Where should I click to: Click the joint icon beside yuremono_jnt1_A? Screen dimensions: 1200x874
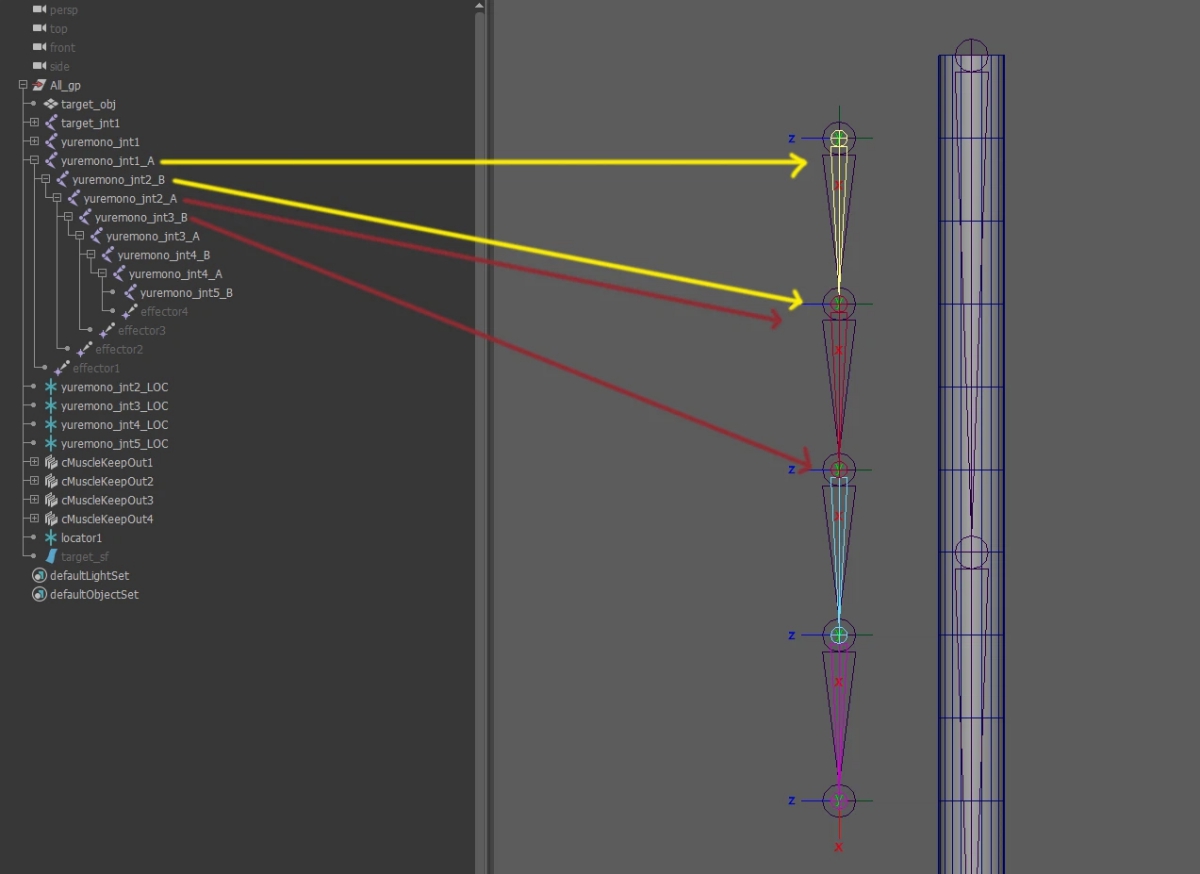[x=51, y=161]
